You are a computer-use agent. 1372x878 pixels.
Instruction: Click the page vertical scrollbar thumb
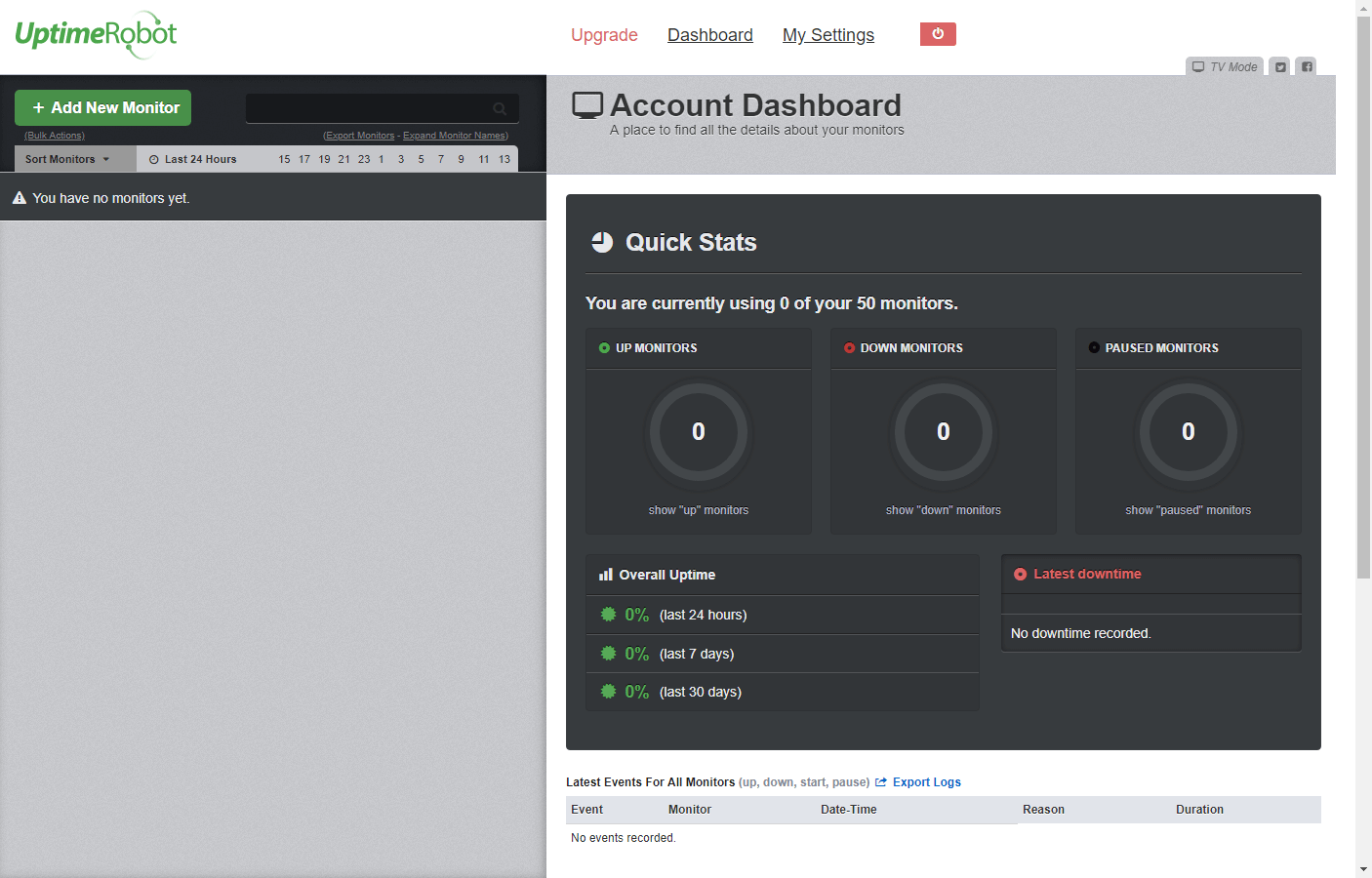click(x=1363, y=298)
